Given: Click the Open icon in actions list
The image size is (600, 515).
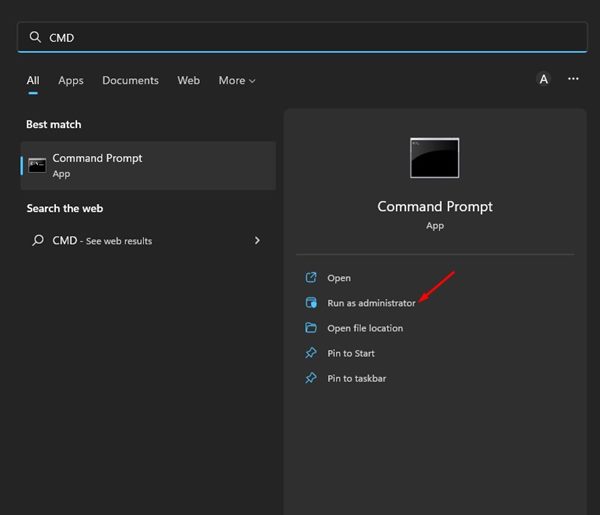Looking at the screenshot, I should [310, 278].
